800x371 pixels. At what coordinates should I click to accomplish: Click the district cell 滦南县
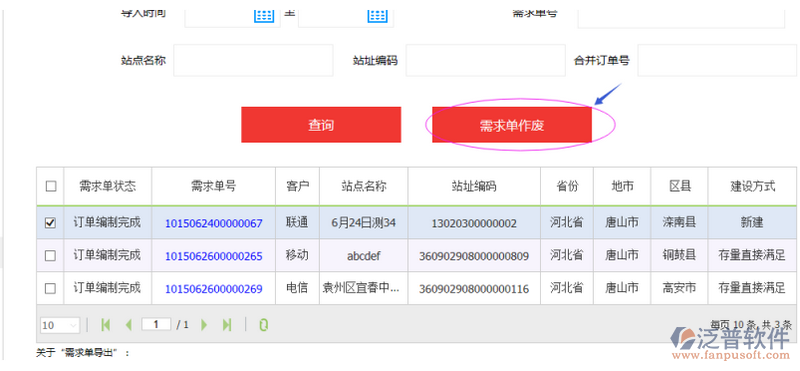point(679,222)
